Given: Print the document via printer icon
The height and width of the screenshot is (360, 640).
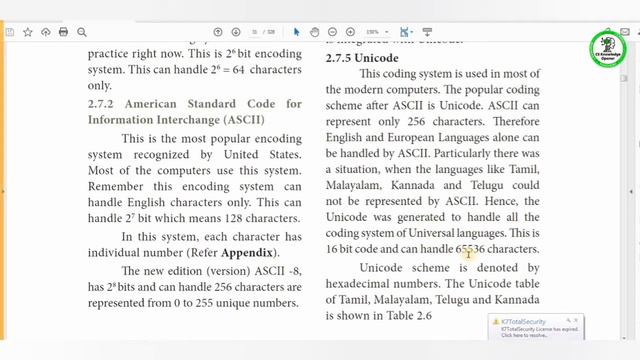Looking at the screenshot, I should pos(63,32).
